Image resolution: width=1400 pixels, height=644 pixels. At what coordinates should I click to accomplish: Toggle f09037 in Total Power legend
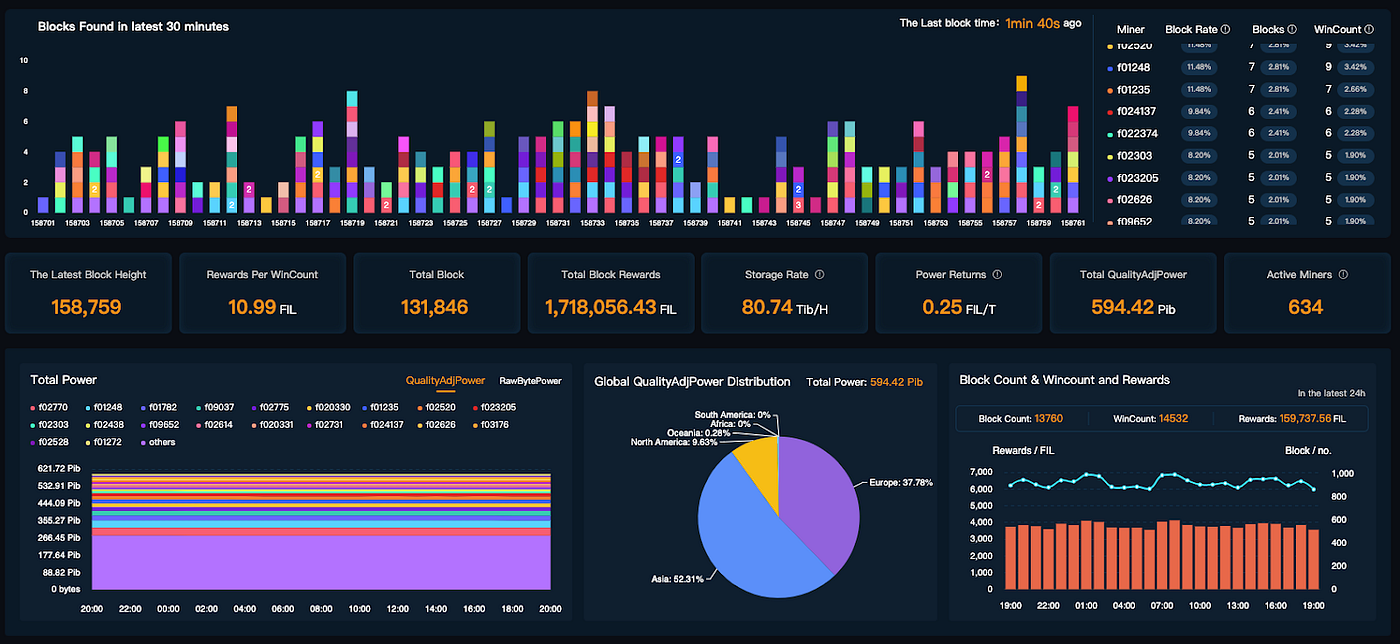tap(214, 407)
